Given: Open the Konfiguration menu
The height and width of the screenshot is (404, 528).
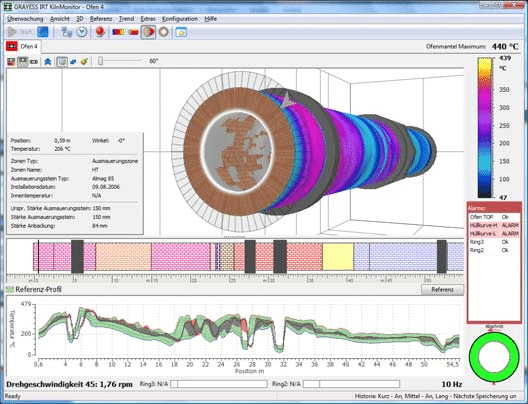Looking at the screenshot, I should click(x=180, y=19).
